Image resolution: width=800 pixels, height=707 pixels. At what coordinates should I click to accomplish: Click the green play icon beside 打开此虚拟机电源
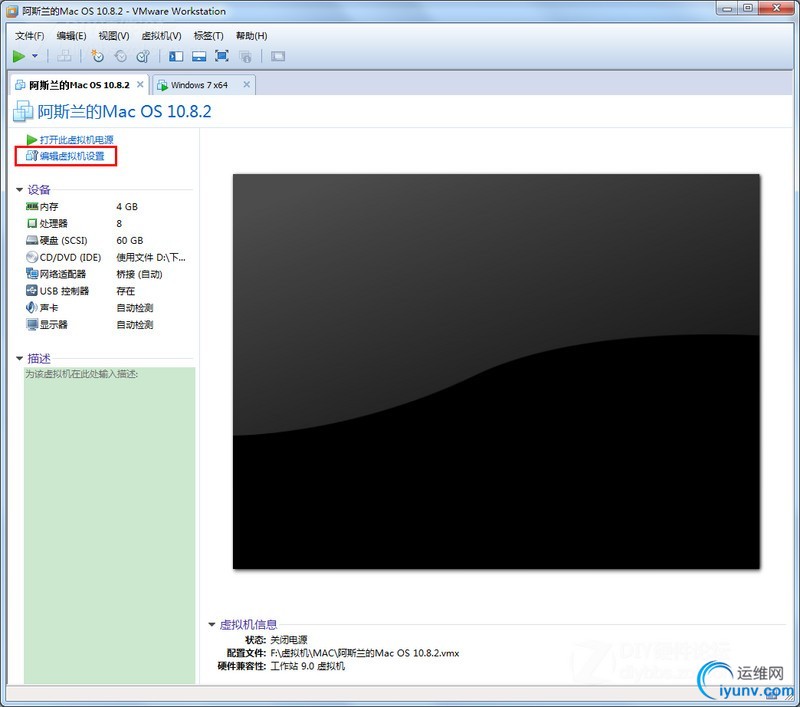point(32,140)
